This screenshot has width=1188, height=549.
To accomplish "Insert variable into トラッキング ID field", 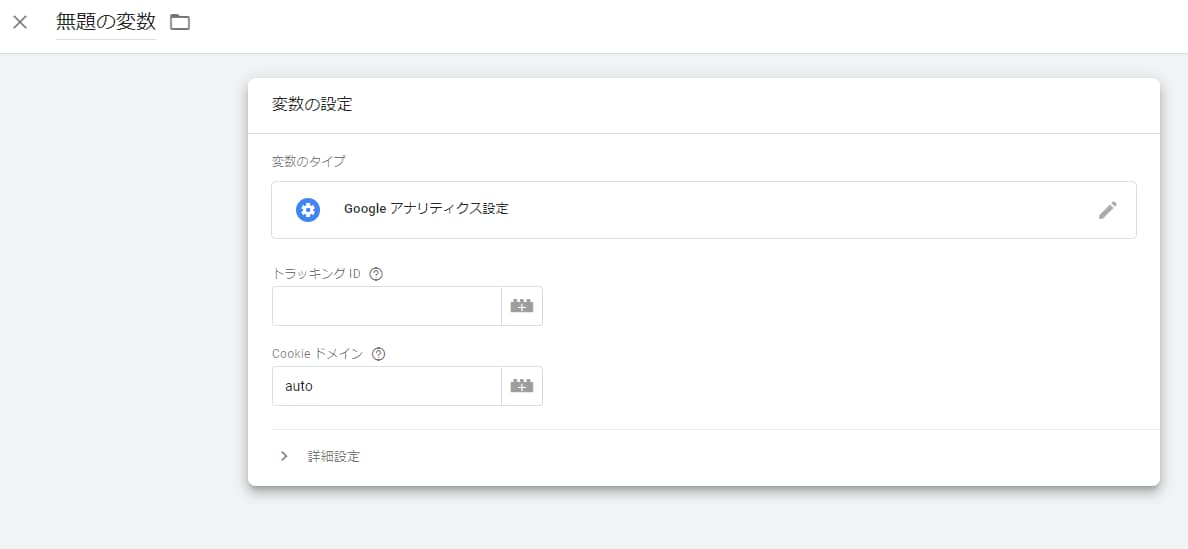I will [522, 306].
